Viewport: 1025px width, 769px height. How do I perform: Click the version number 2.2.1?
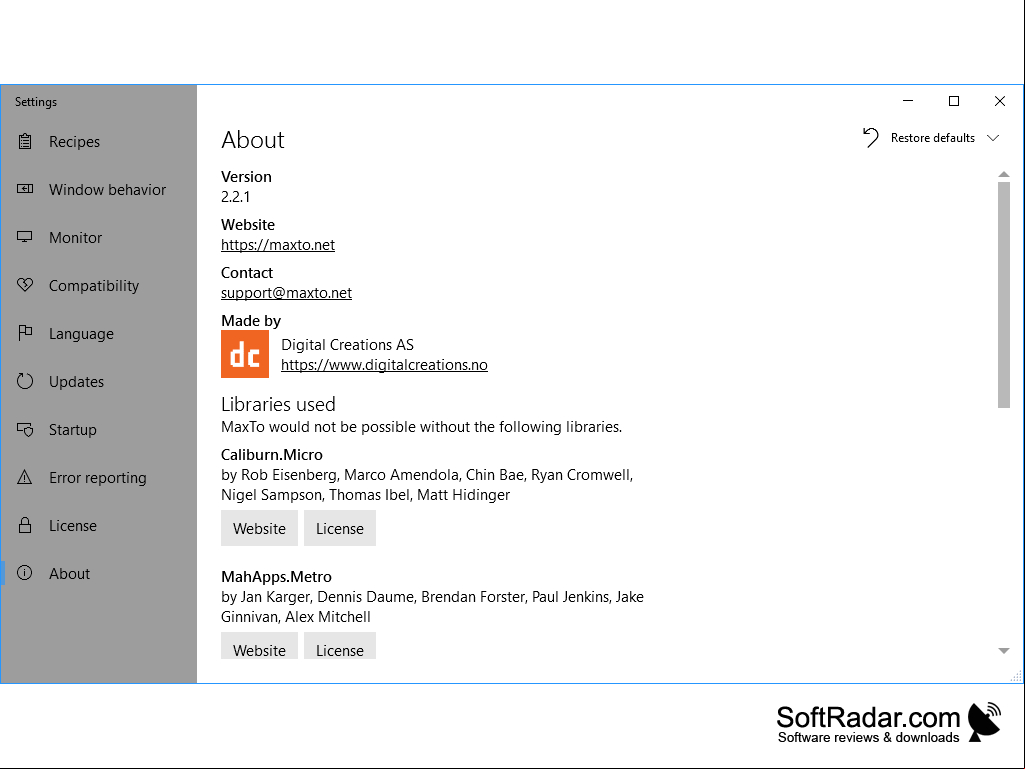[235, 197]
